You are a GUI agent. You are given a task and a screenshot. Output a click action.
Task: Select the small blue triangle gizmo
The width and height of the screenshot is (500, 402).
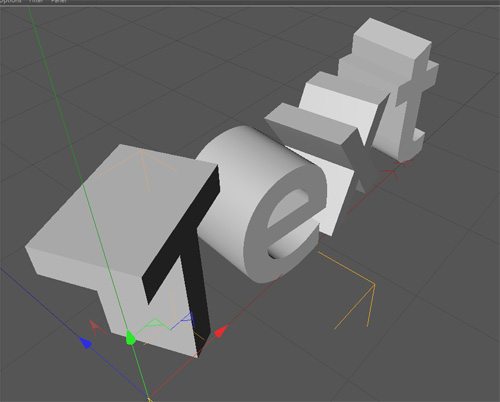coord(188,317)
